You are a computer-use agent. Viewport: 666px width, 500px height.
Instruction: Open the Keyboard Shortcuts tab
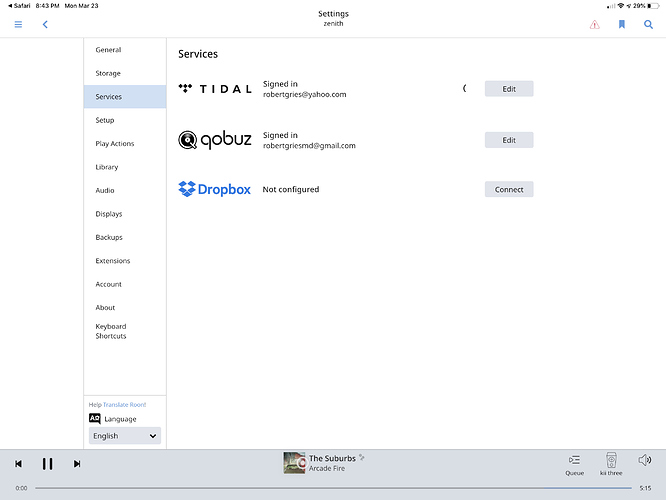pos(125,331)
